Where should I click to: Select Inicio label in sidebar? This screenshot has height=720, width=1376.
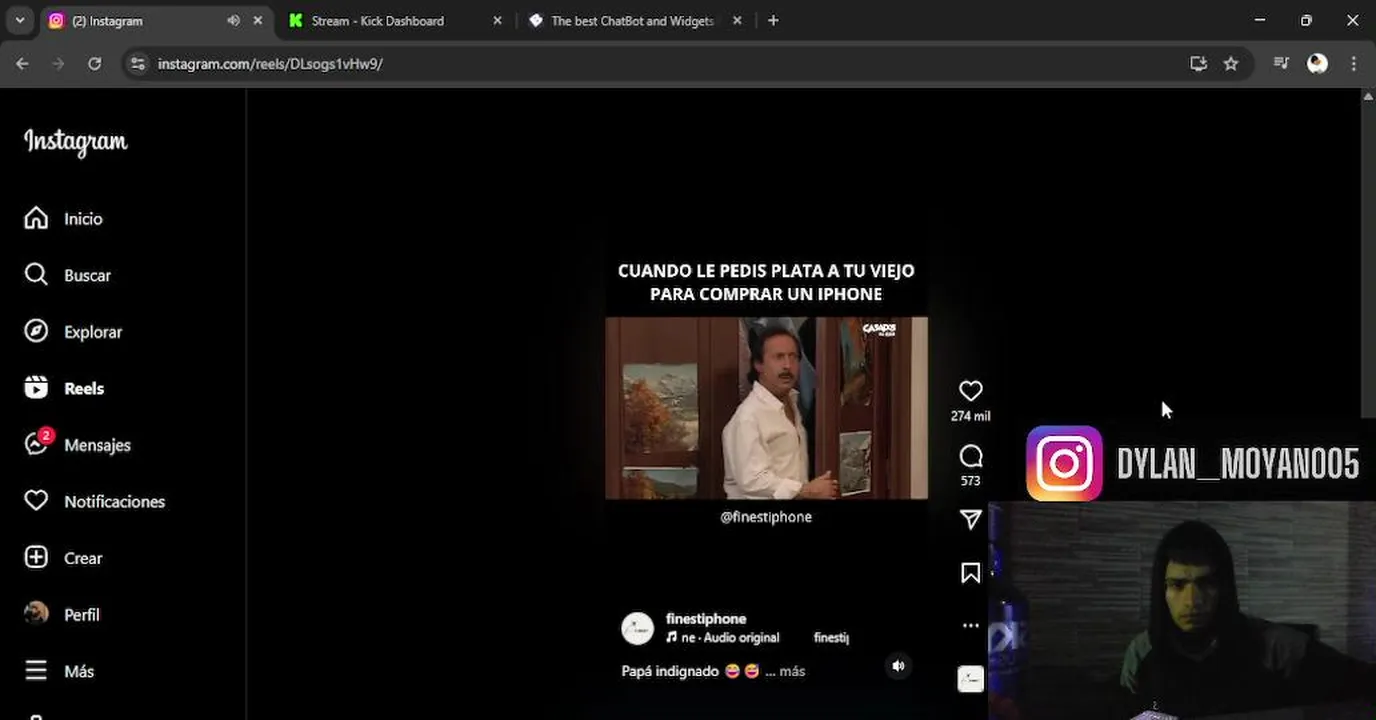point(83,219)
